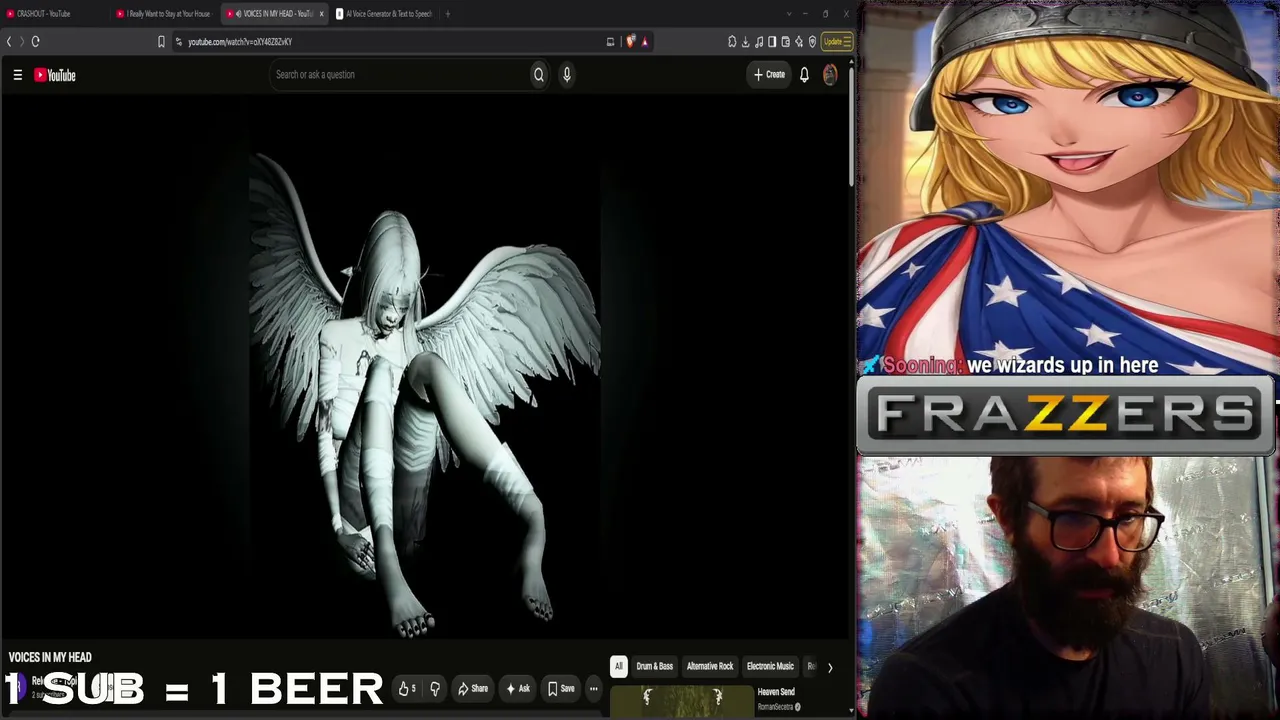Click the YouTube search magnifier button

538,74
